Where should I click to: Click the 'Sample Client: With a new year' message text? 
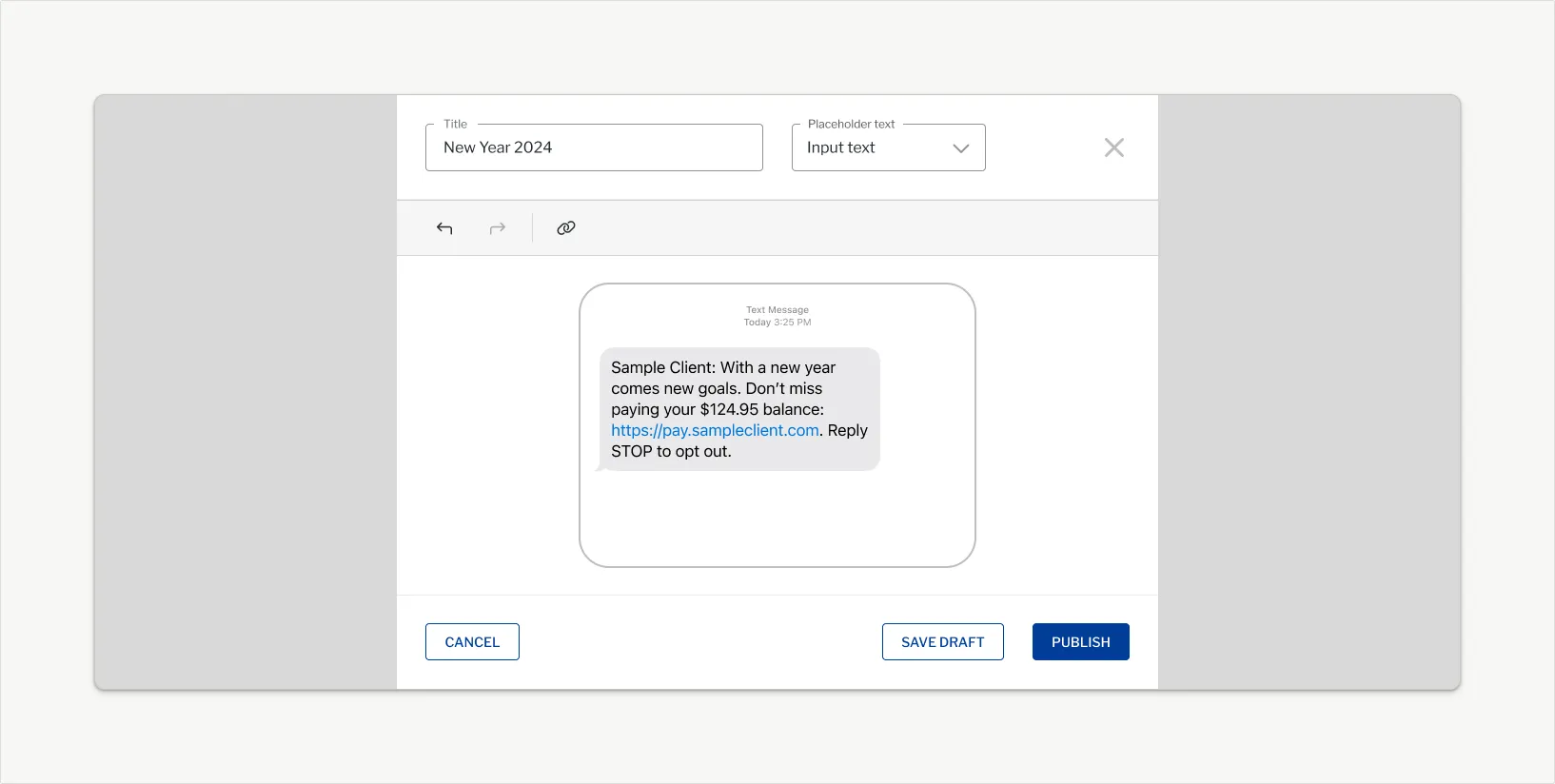tap(723, 367)
